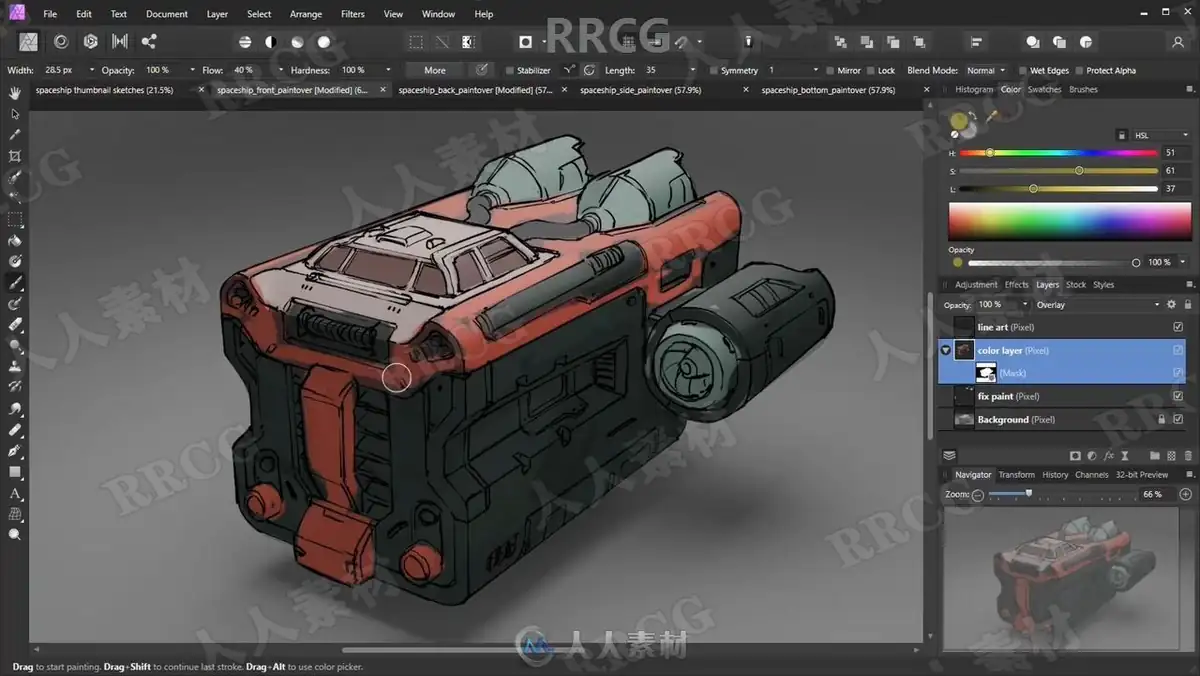Hide the fix paint layer
This screenshot has height=676, width=1200.
click(1178, 396)
